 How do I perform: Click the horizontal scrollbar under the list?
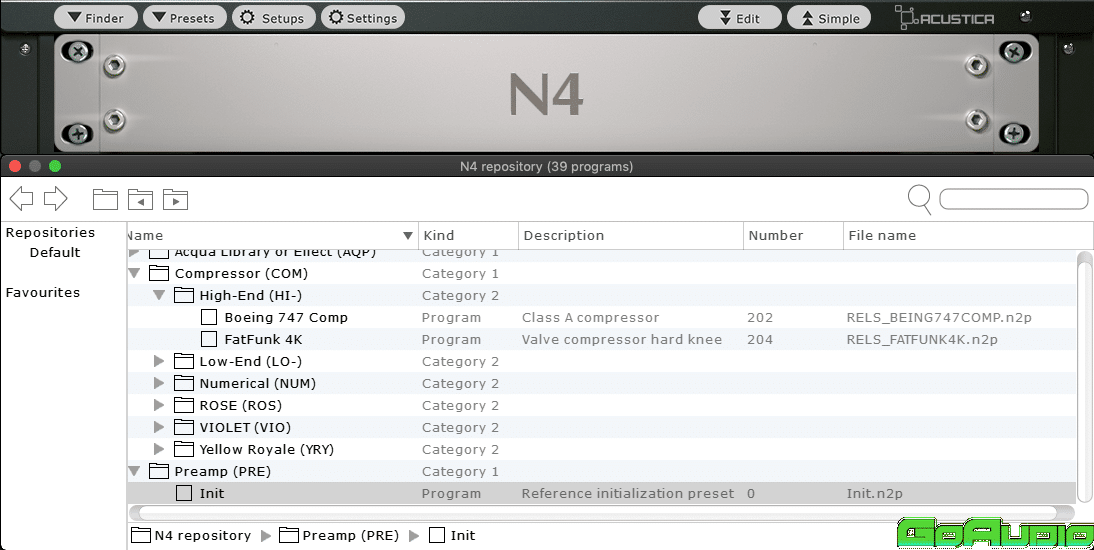point(603,513)
